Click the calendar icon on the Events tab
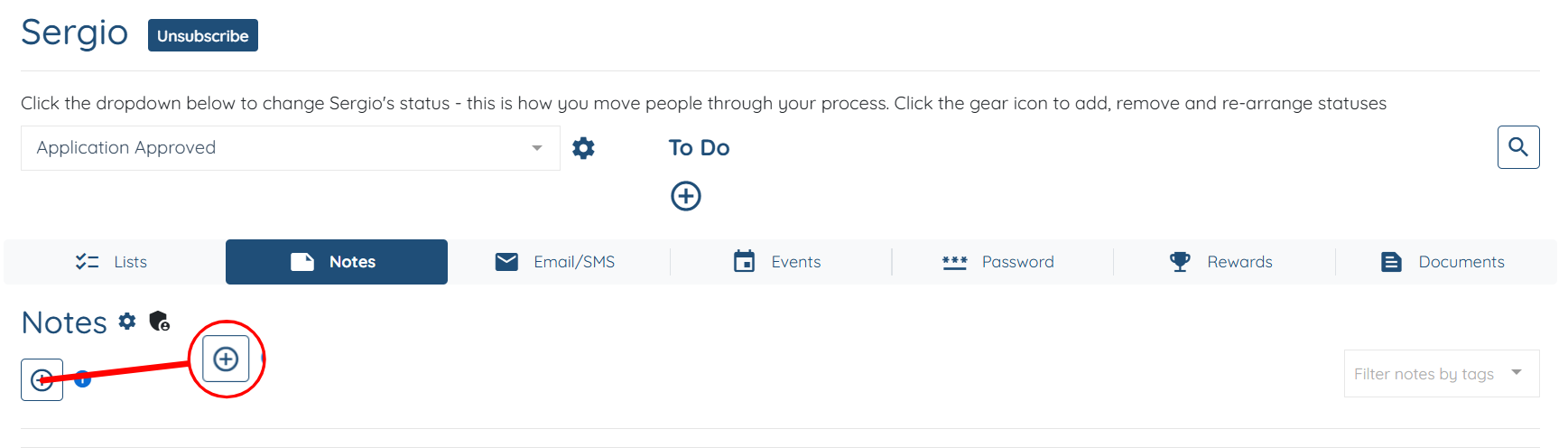The width and height of the screenshot is (1568, 448). pos(745,262)
